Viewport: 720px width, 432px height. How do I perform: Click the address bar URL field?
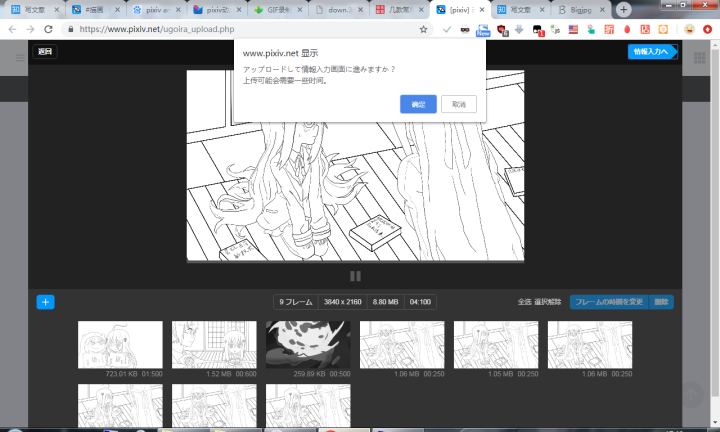pyautogui.click(x=246, y=29)
